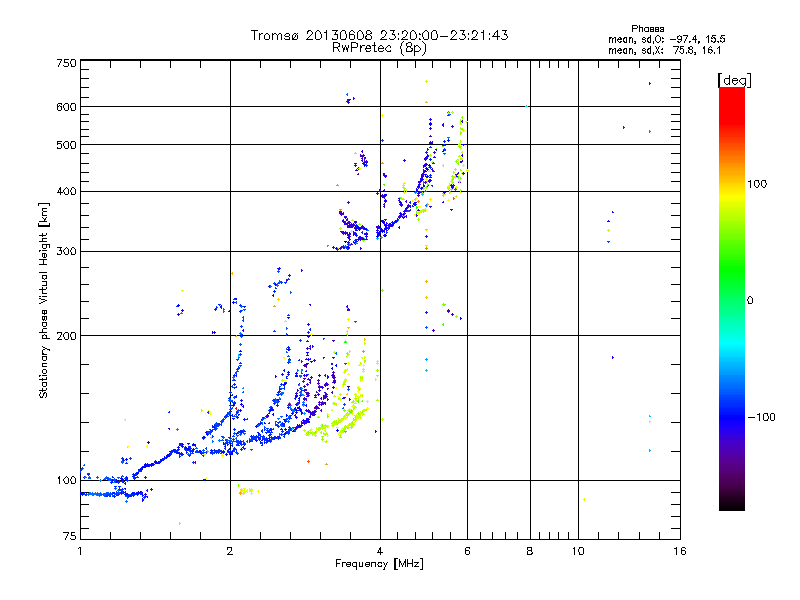Click the 'Phases' header text
800x600 pixels.
(647, 29)
